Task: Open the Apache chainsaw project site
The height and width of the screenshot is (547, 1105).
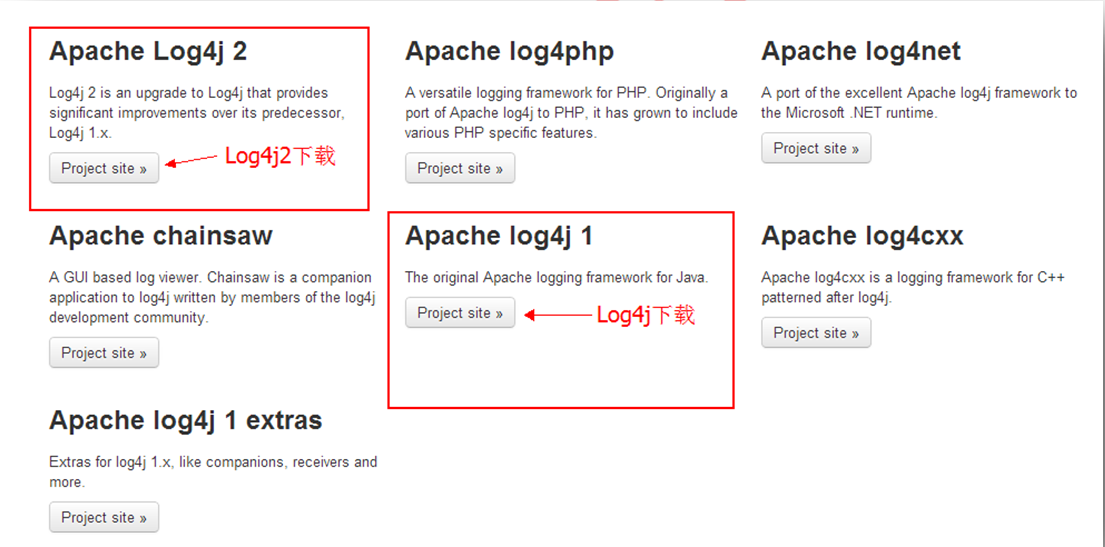Action: click(104, 352)
